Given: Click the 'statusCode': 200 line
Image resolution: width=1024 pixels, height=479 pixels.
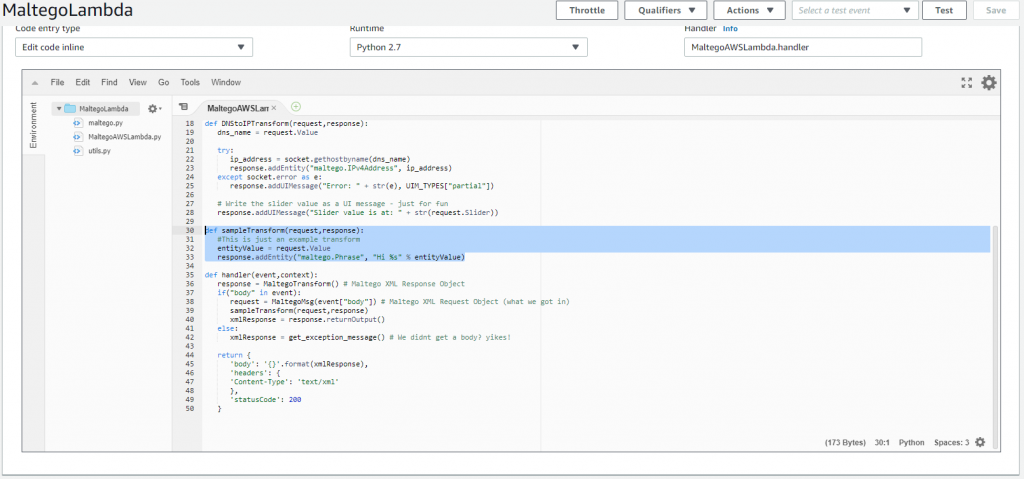Looking at the screenshot, I should (266, 399).
